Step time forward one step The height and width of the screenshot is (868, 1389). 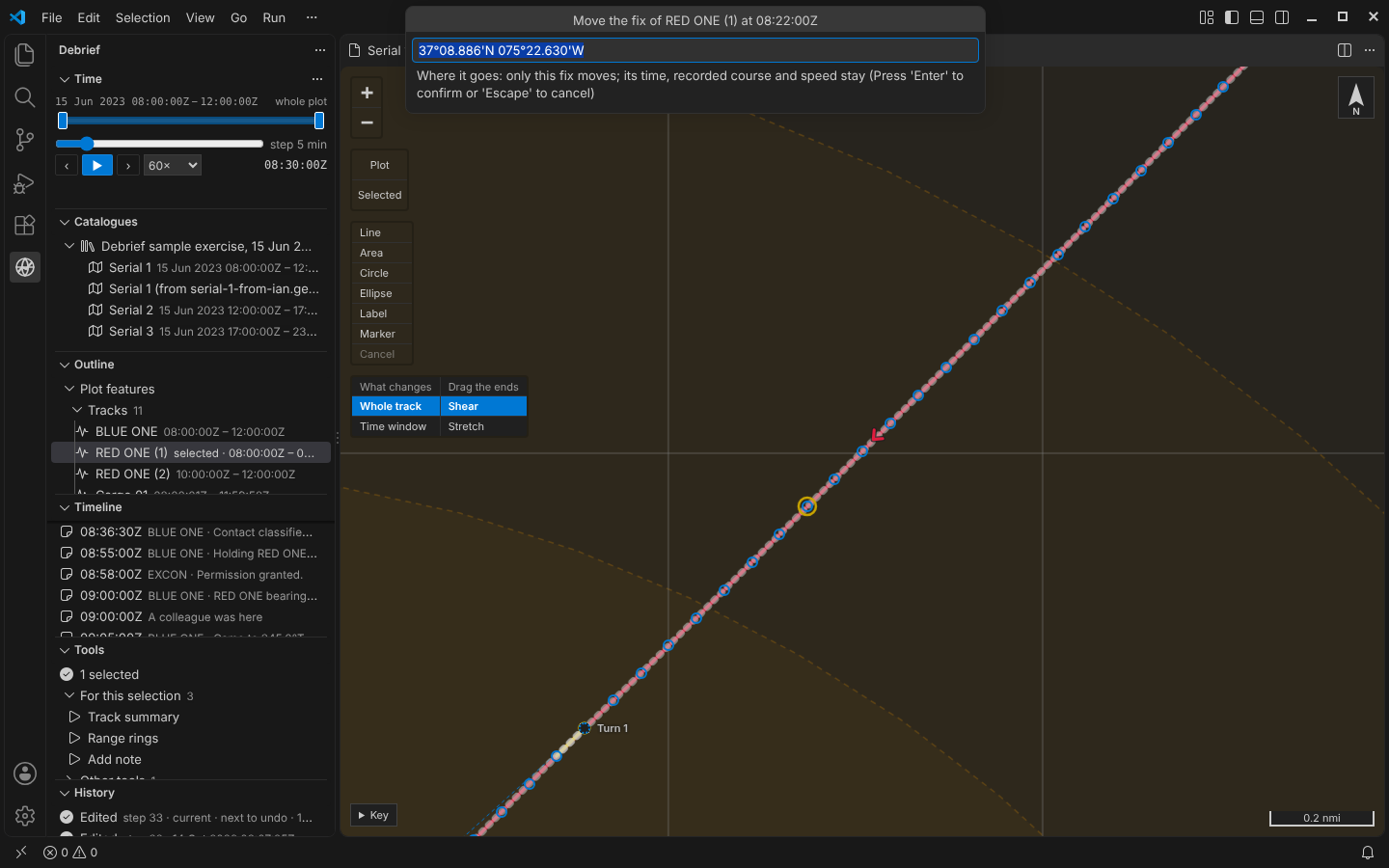[128, 166]
